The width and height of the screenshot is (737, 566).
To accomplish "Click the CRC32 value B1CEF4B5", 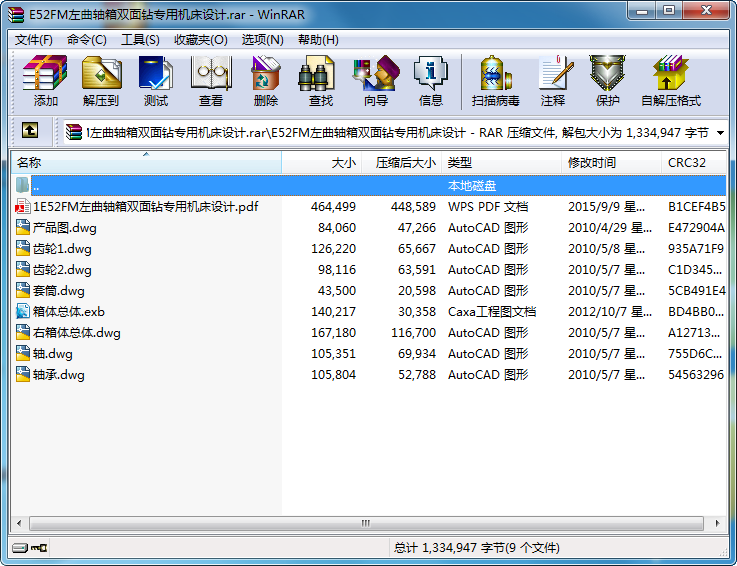I will (x=696, y=207).
